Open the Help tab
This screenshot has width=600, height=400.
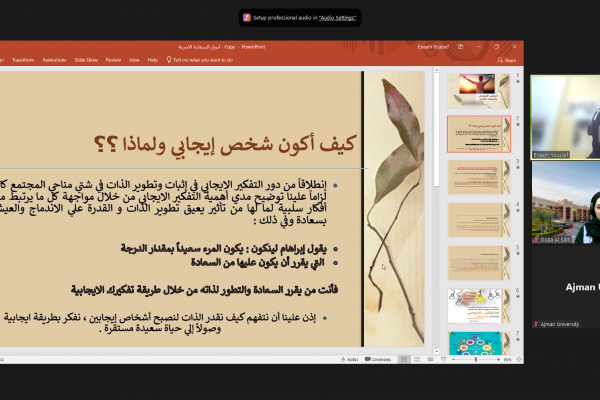click(x=153, y=60)
